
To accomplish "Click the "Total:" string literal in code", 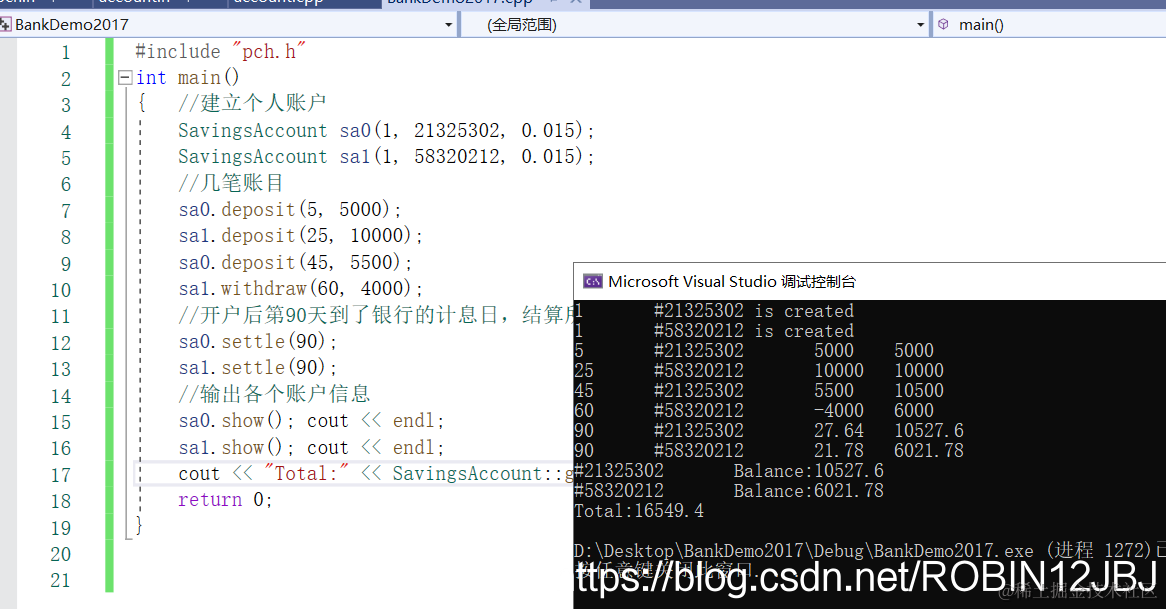I will coord(306,473).
